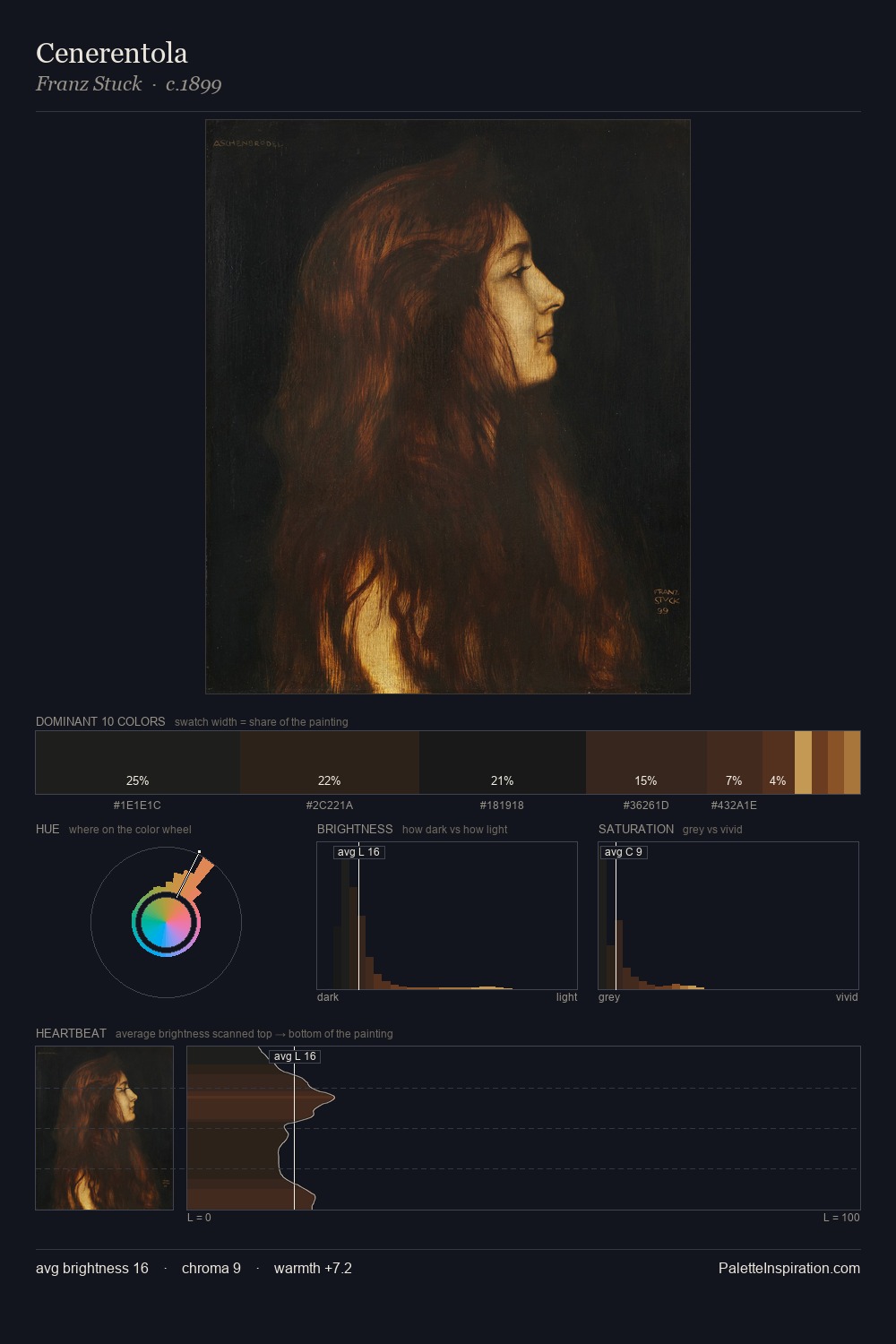Screen dimensions: 896x1344
Task: Click the BRIGHTNESS section heading
Action: [x=355, y=830]
